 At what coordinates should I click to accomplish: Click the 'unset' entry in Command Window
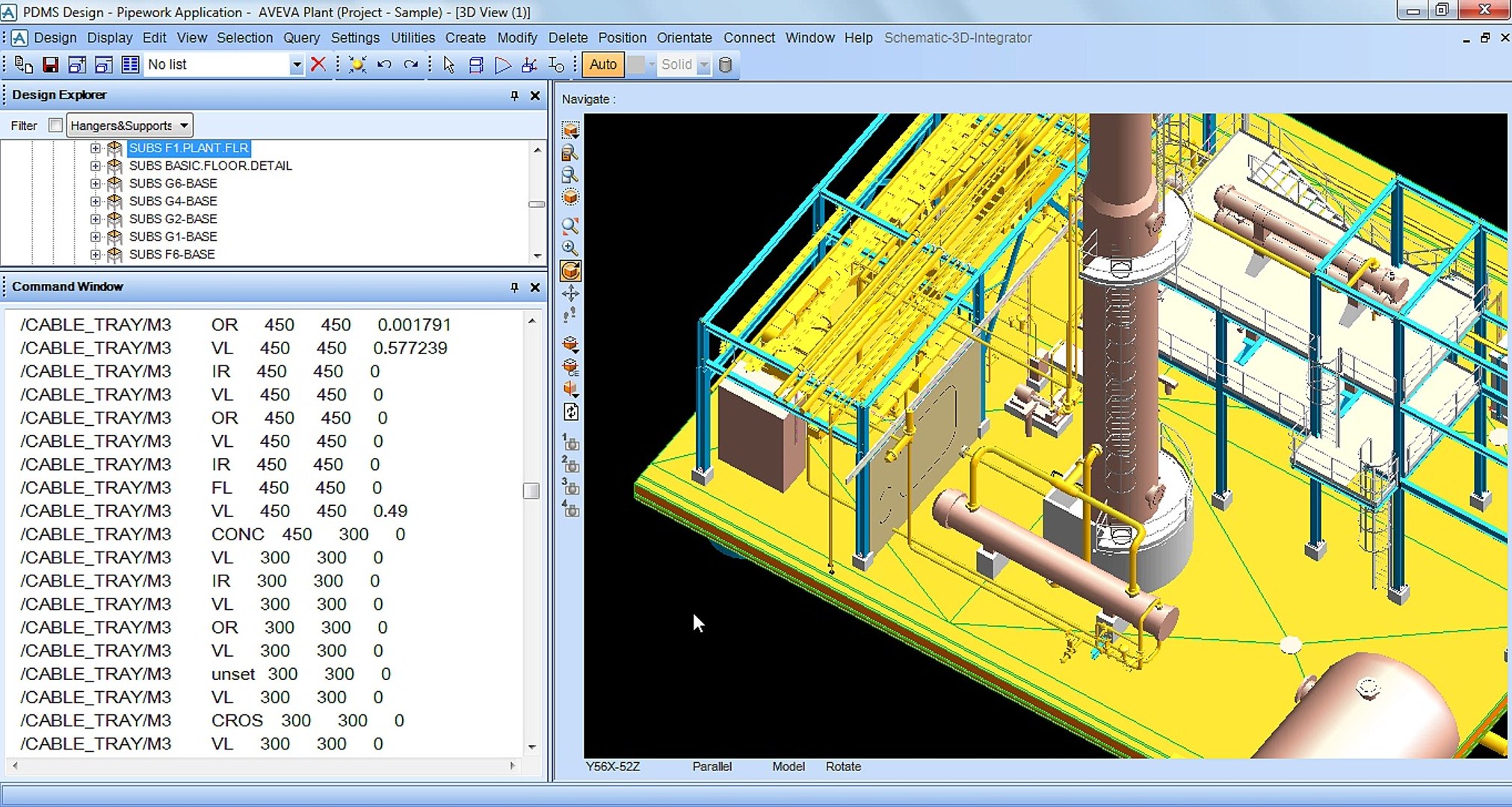[x=233, y=674]
